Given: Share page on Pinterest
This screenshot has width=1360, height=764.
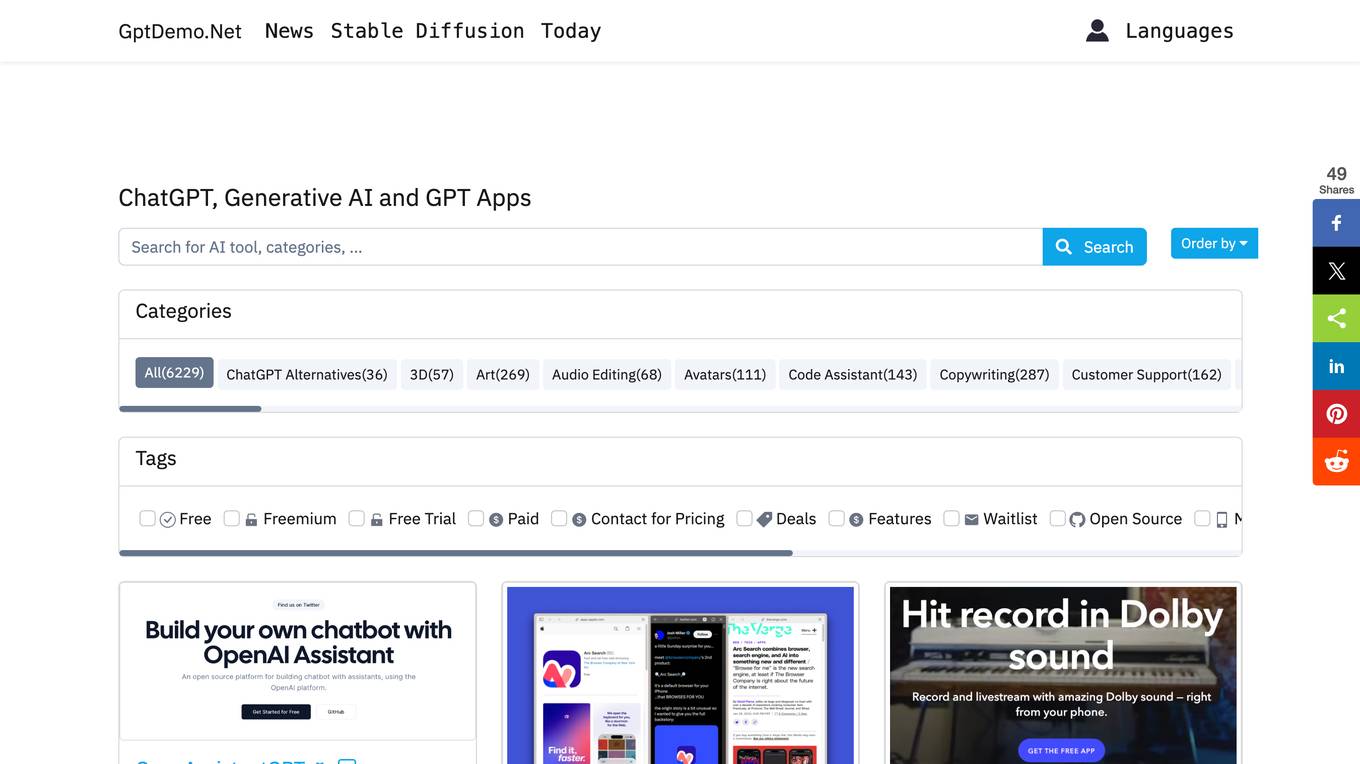Looking at the screenshot, I should pos(1336,414).
